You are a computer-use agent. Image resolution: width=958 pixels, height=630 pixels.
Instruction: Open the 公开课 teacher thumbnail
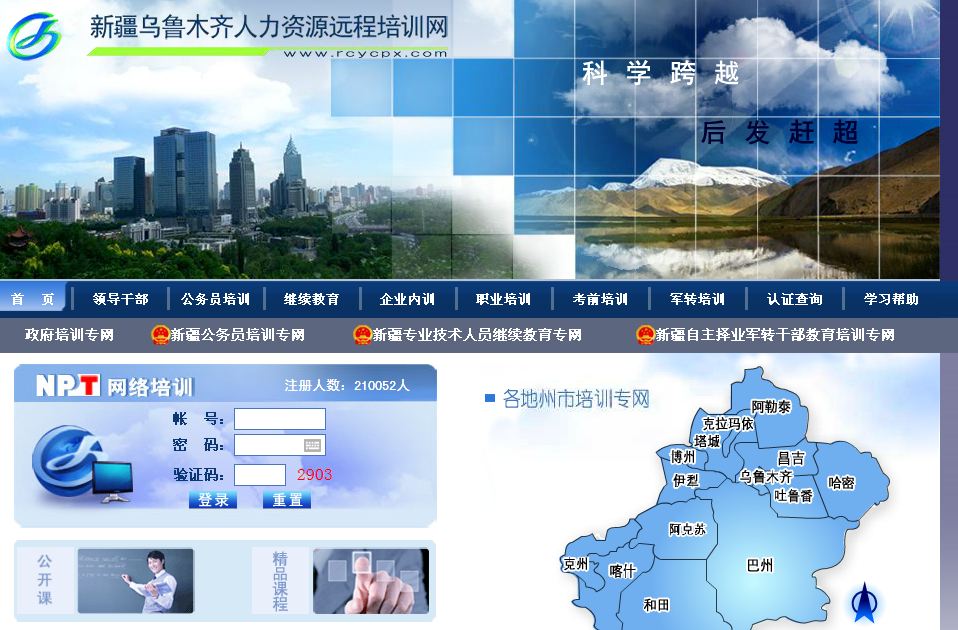(x=135, y=580)
